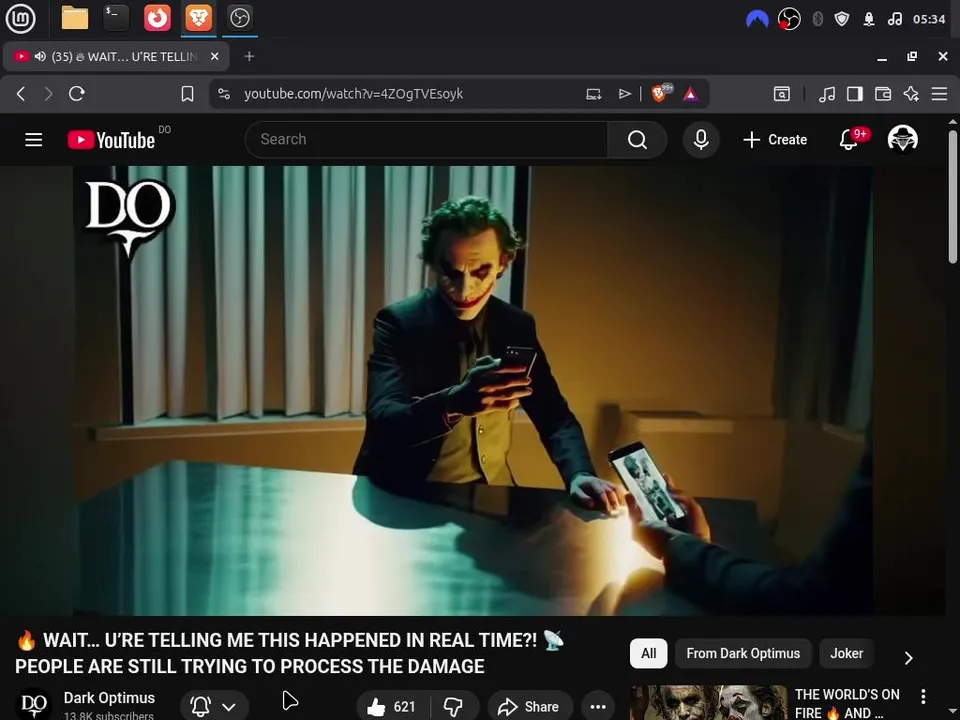Open the music note sound applet

click(x=894, y=19)
